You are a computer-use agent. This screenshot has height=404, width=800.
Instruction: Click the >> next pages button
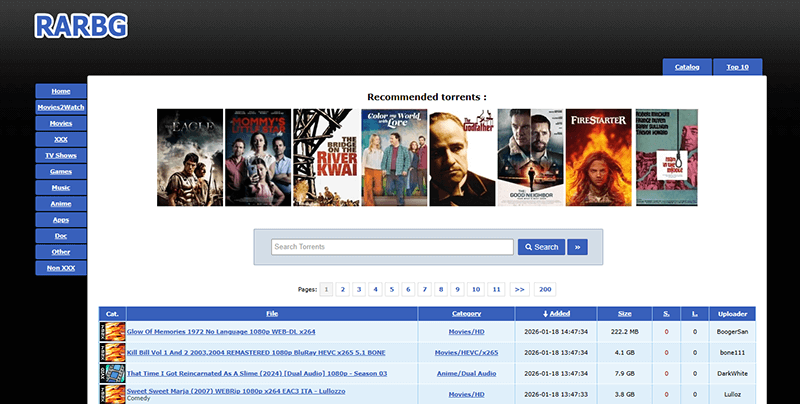coord(519,289)
